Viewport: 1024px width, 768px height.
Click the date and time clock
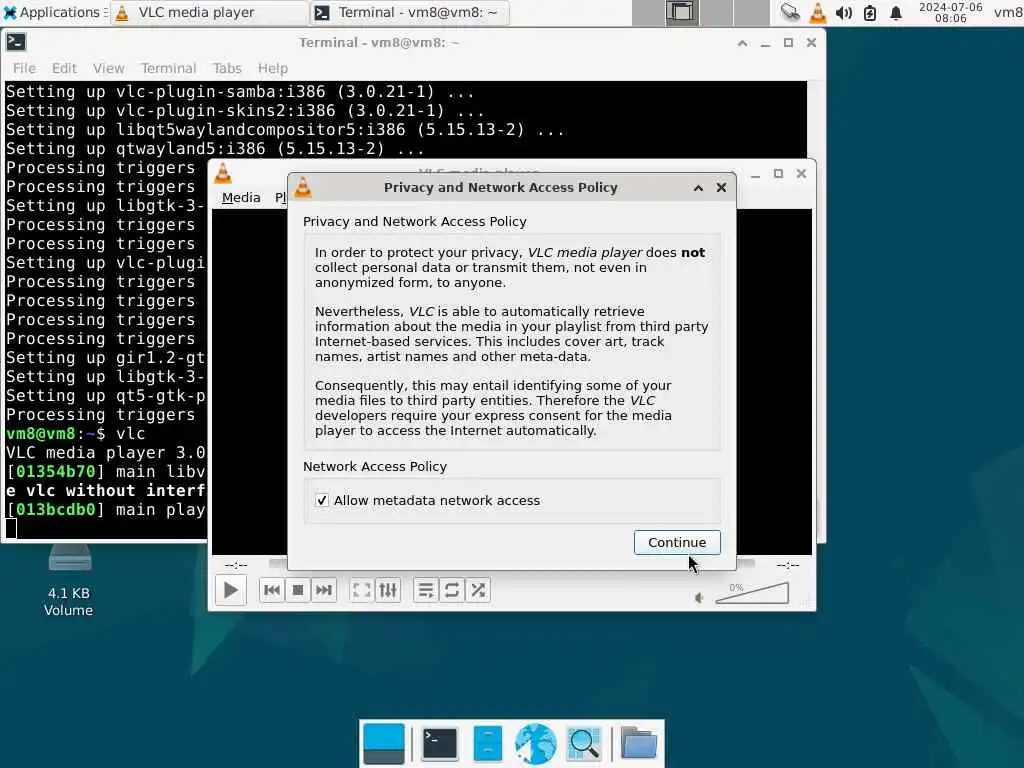pyautogui.click(x=950, y=12)
